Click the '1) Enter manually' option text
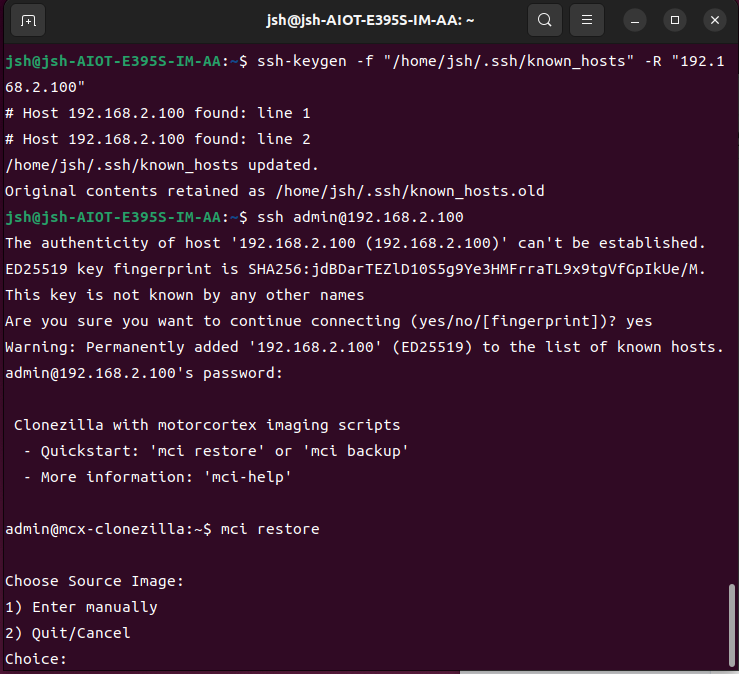739x674 pixels. (x=81, y=607)
